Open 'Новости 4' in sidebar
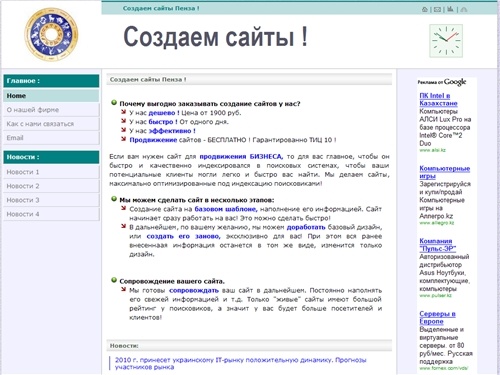Viewport: 500px width, 375px height. point(51,214)
